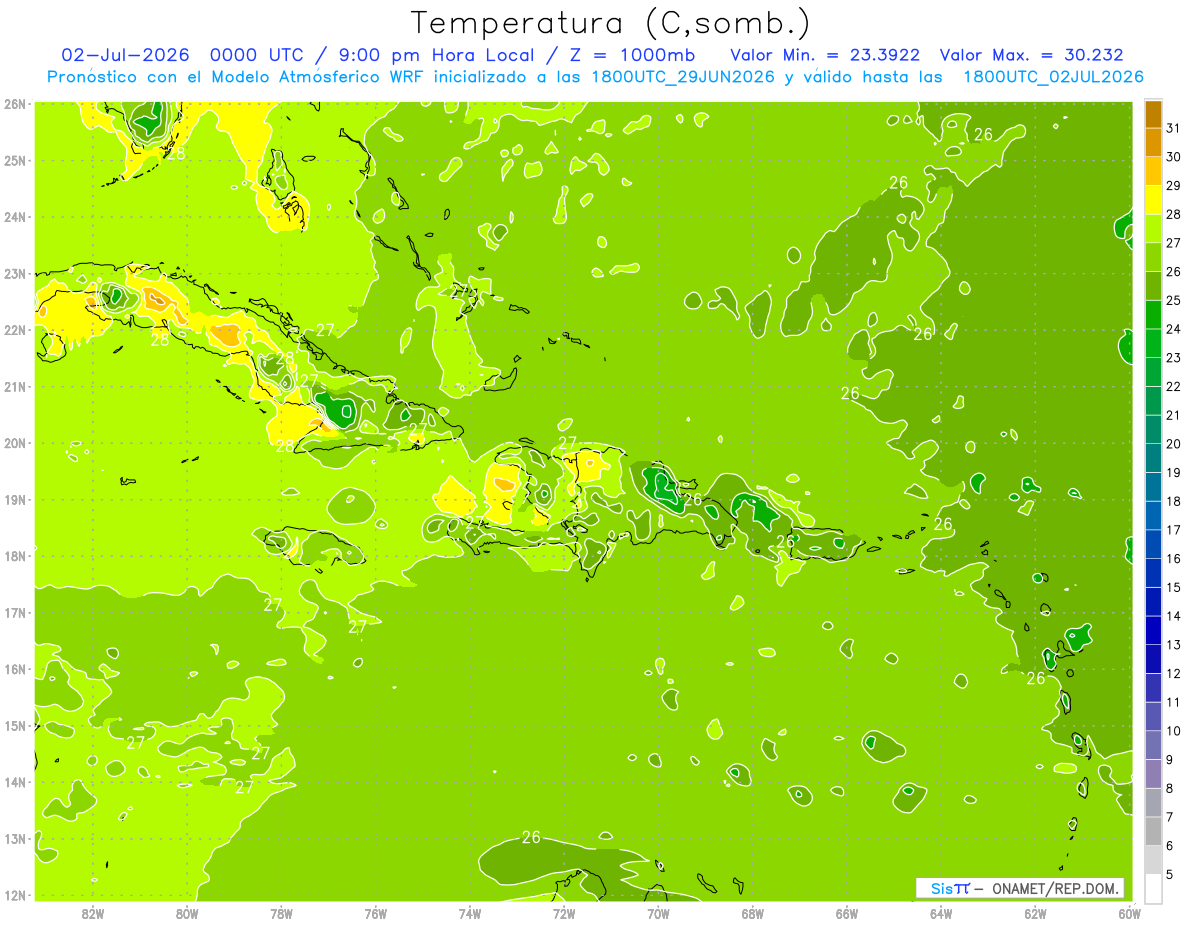The width and height of the screenshot is (1200, 927).
Task: Click the 78W longitude axis label
Action: 281,913
